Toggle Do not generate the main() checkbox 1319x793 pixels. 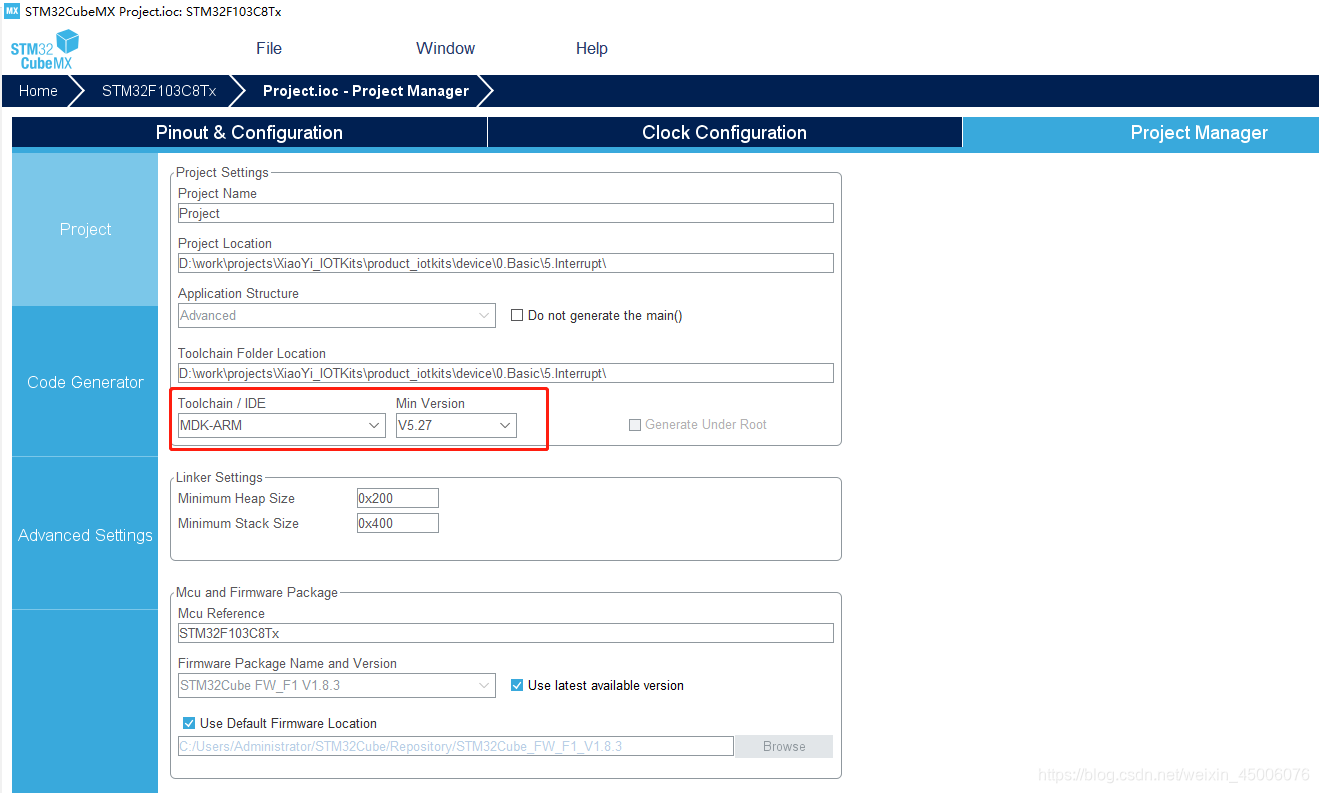pos(517,315)
